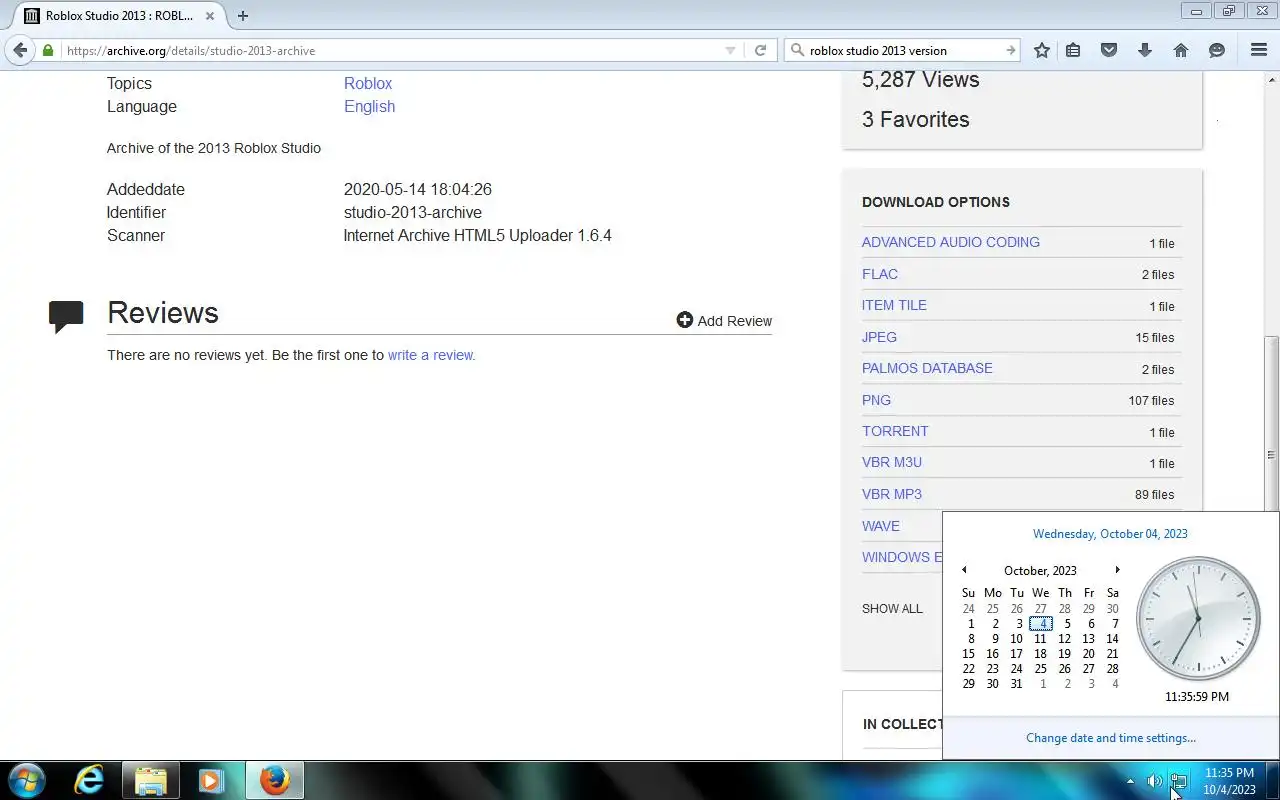This screenshot has width=1280, height=800.
Task: Open the English language link
Action: pyautogui.click(x=369, y=107)
